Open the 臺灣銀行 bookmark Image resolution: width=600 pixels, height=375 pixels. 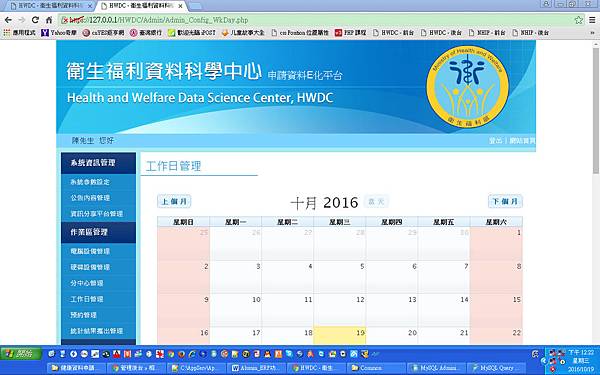146,33
